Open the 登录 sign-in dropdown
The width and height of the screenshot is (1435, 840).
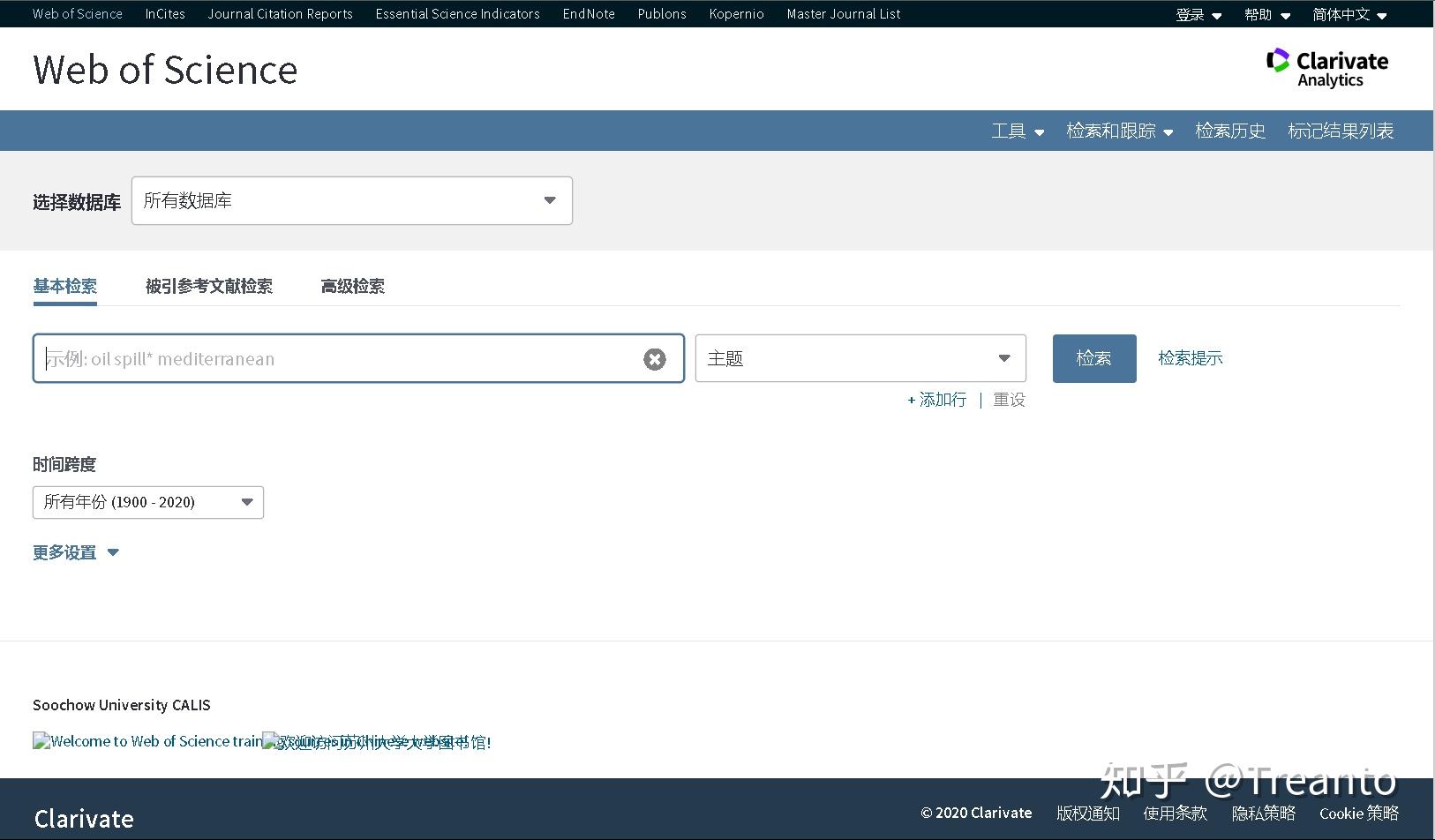(1198, 14)
